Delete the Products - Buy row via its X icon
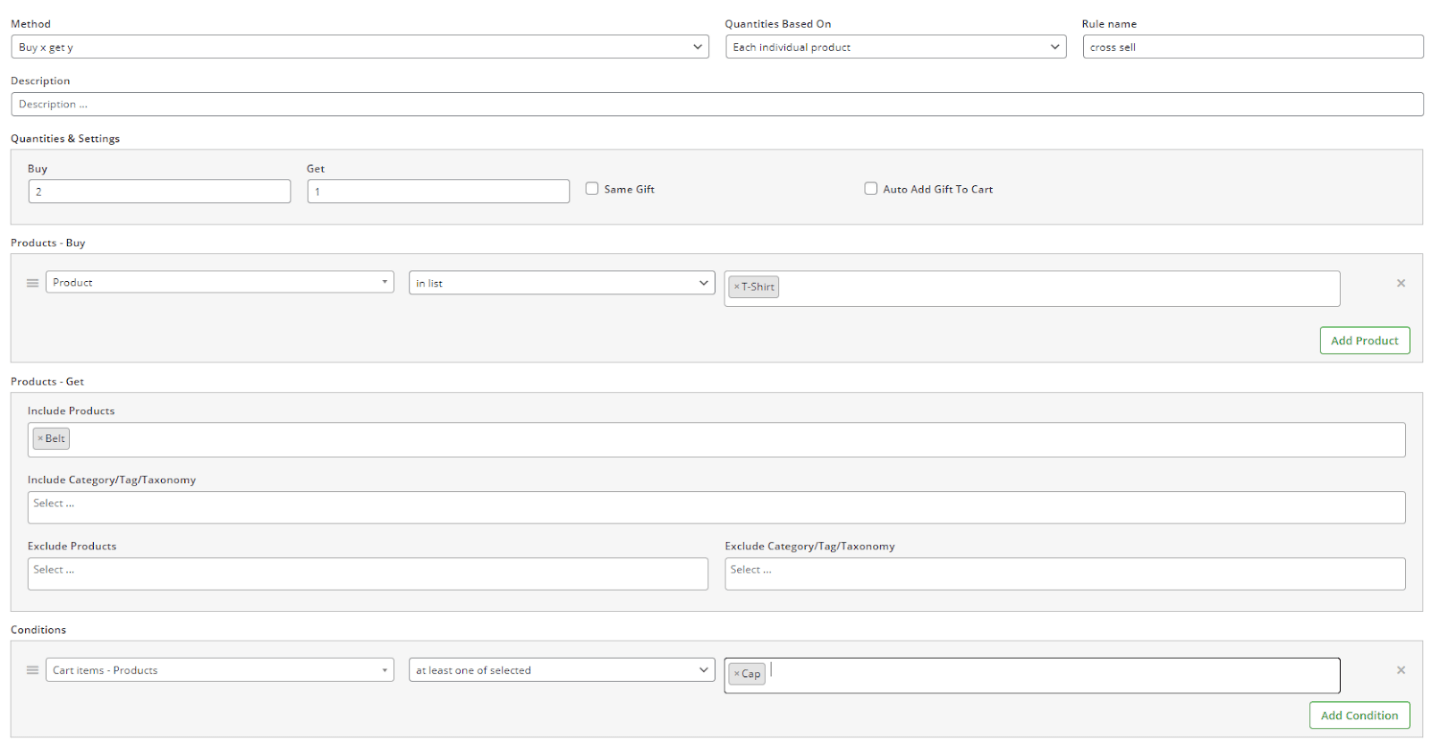The image size is (1431, 748). (x=1400, y=282)
